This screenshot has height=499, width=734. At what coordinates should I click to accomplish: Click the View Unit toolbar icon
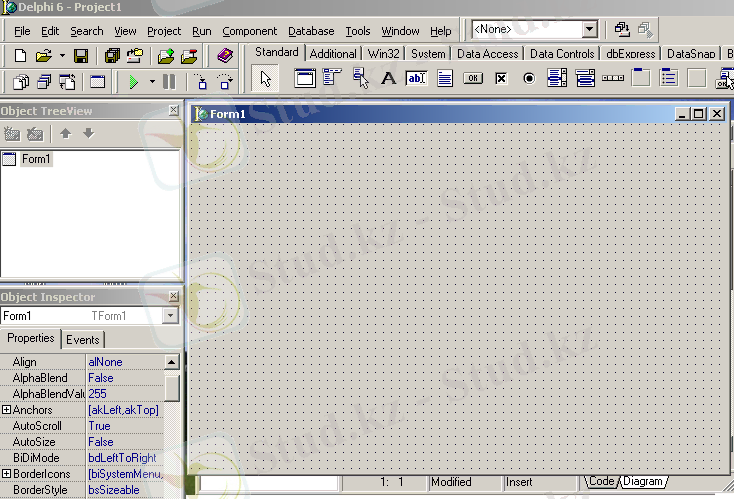click(x=21, y=82)
